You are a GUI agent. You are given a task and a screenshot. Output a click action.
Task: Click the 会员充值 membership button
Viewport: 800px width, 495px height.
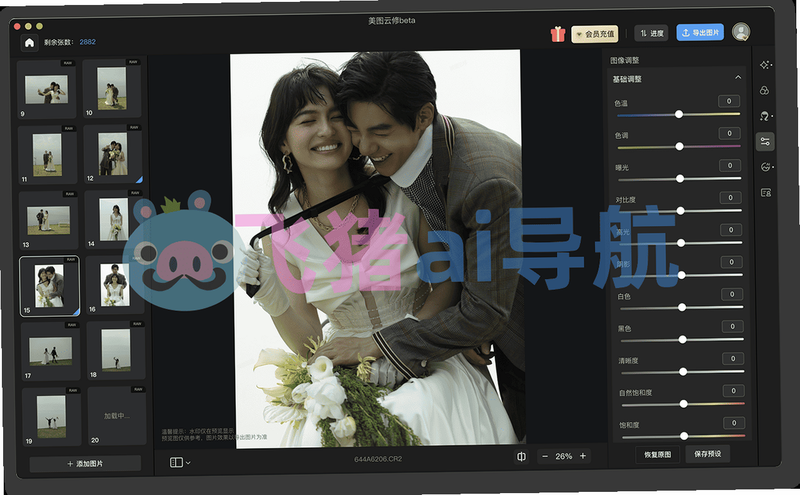[594, 34]
